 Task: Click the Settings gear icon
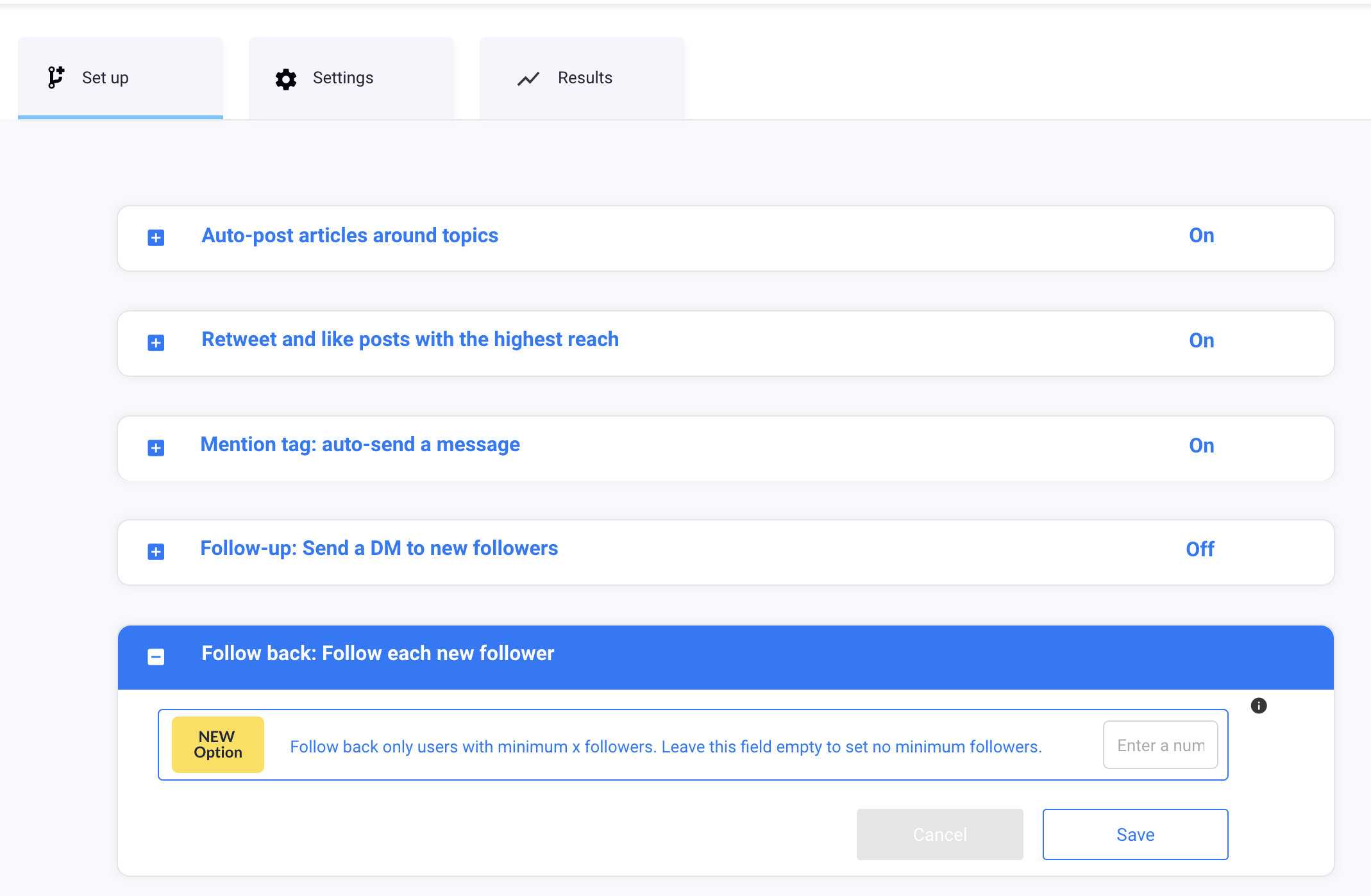[x=286, y=79]
